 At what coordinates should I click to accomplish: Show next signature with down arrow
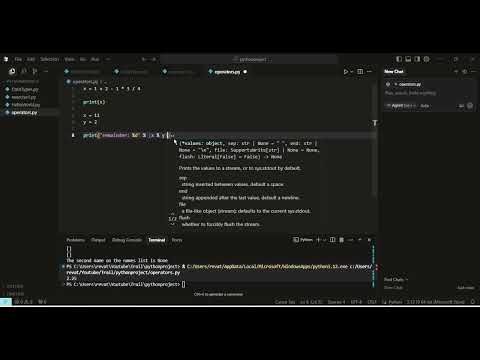pyautogui.click(x=172, y=224)
